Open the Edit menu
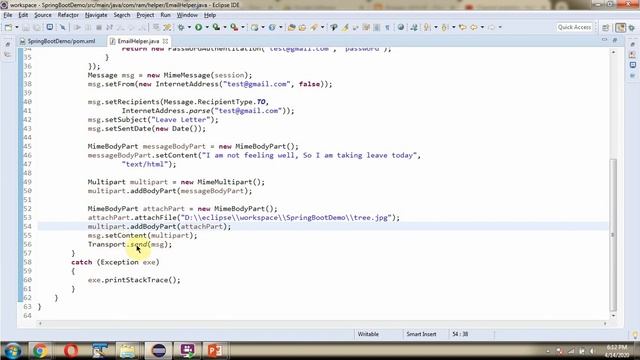 point(23,15)
